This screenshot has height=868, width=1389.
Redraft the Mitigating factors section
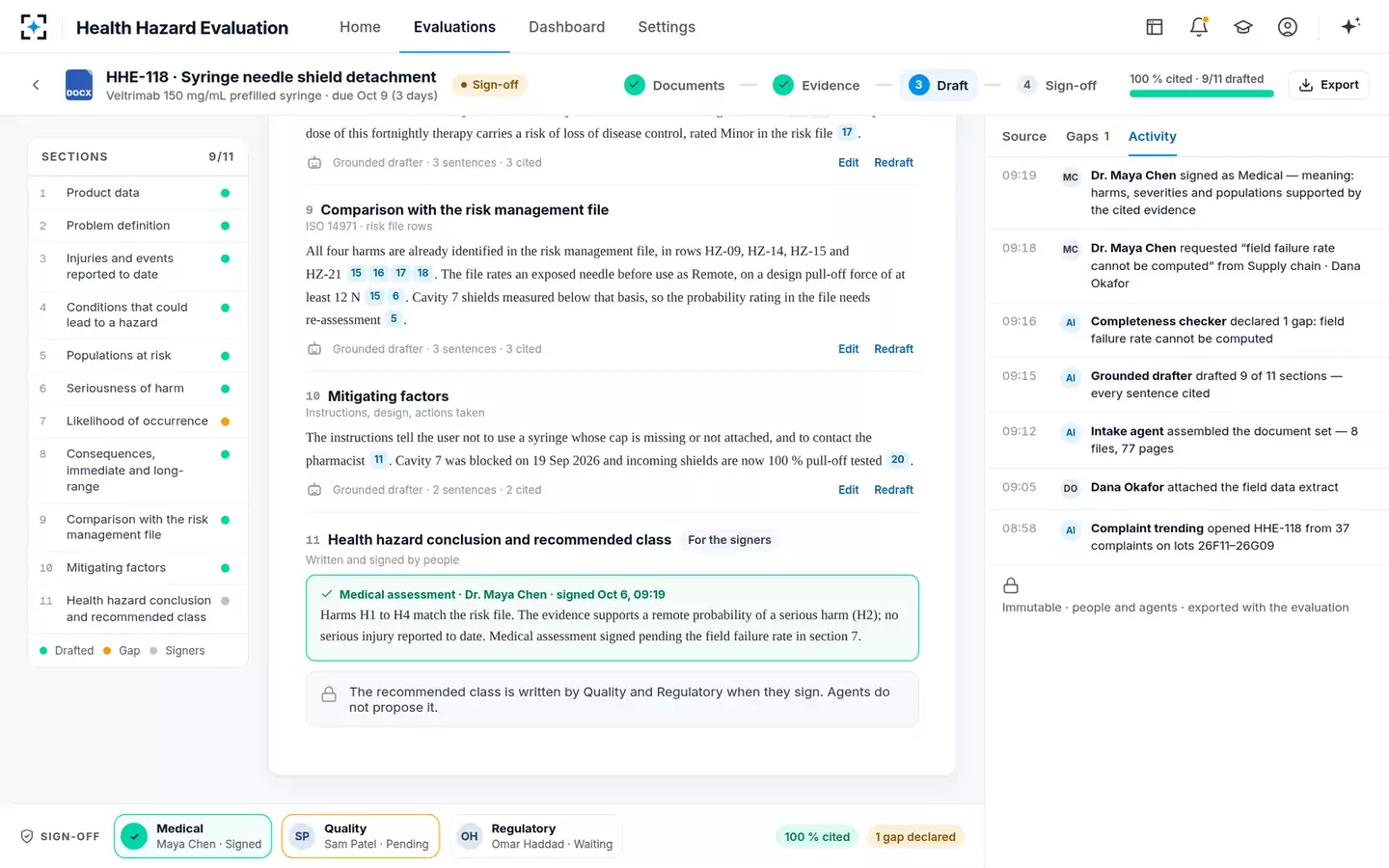(x=893, y=490)
